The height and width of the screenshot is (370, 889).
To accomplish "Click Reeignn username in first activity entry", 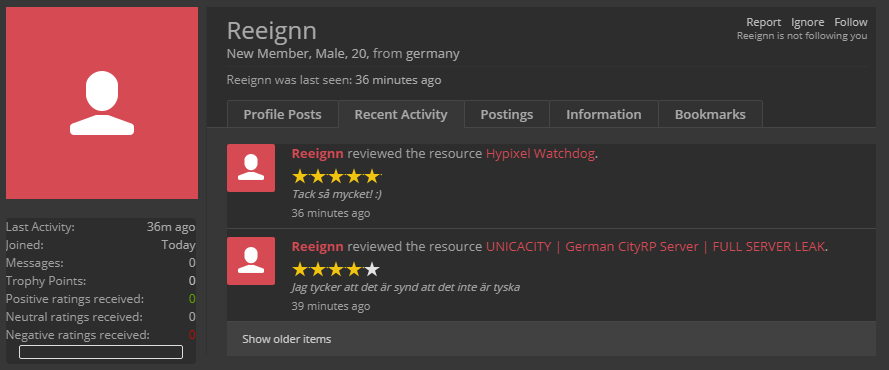I will 318,154.
